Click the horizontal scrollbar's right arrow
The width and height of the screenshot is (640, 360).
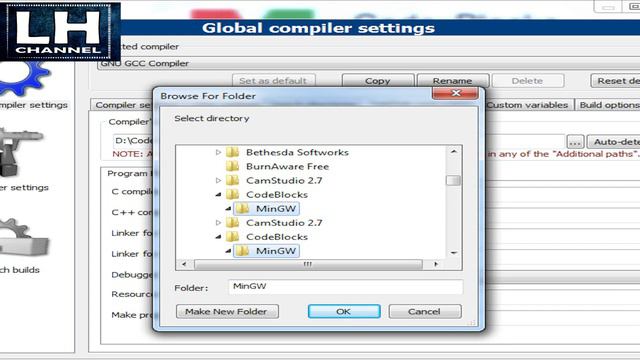(x=436, y=264)
